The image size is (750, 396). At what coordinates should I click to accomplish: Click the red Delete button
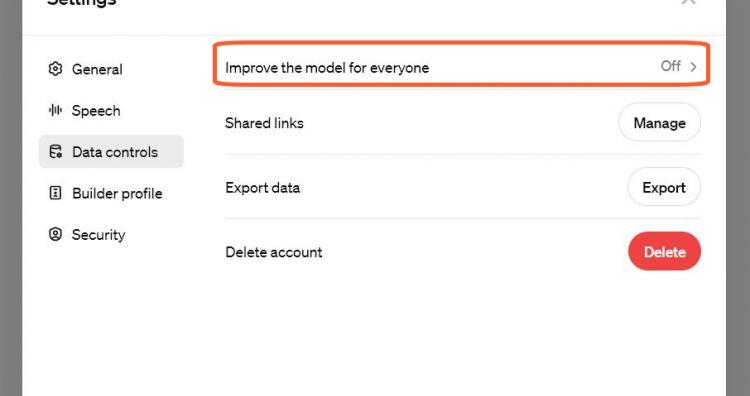pyautogui.click(x=664, y=252)
